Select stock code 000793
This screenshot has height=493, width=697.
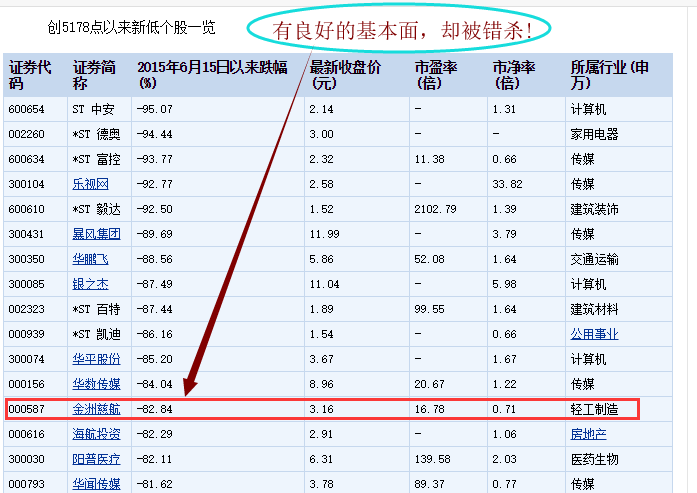26,484
